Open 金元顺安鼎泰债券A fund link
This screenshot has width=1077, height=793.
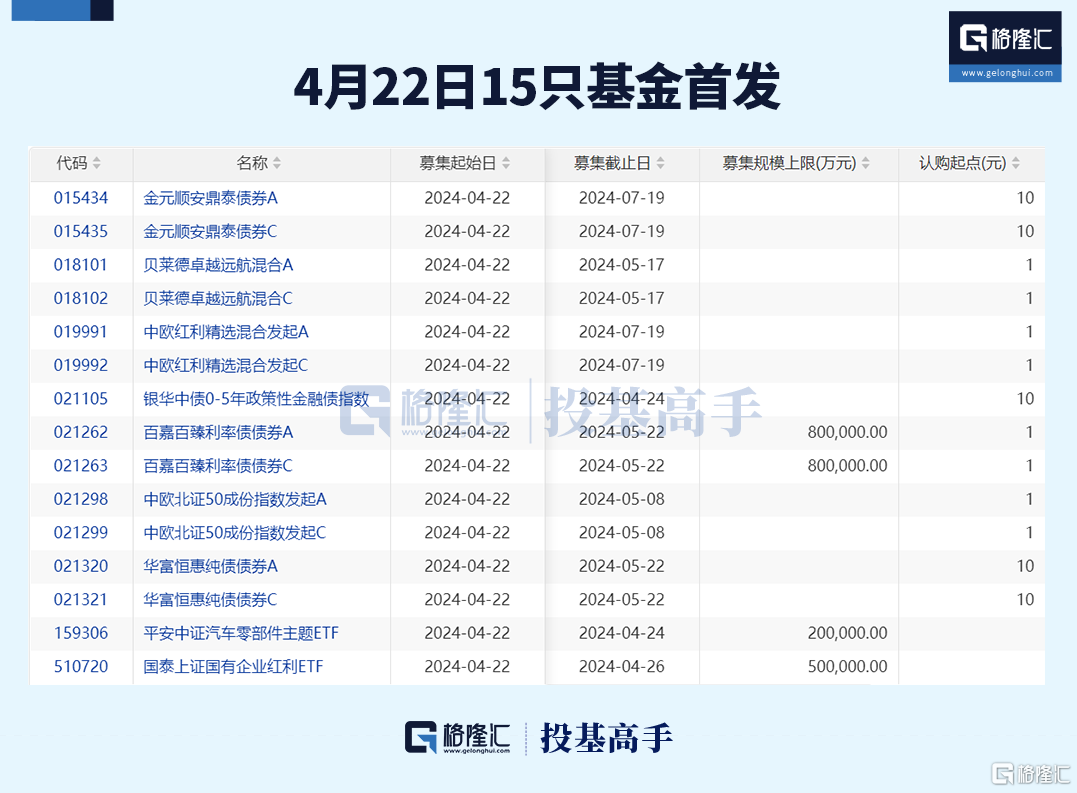click(210, 198)
